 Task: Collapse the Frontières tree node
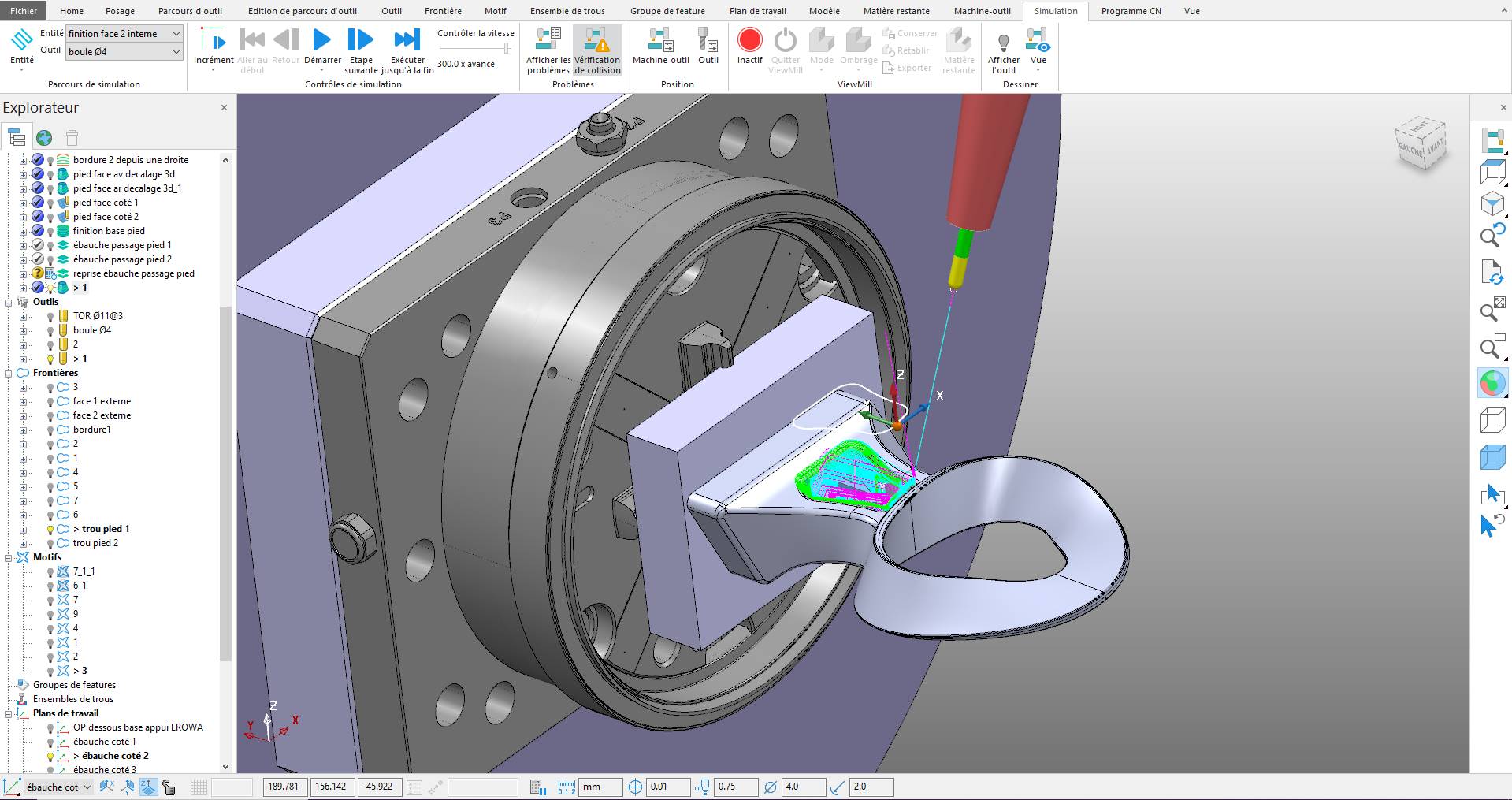coord(9,373)
